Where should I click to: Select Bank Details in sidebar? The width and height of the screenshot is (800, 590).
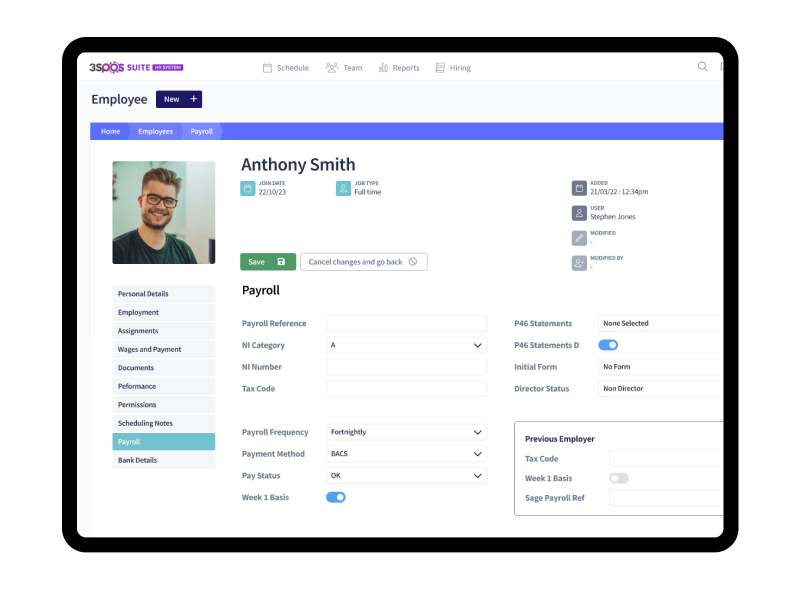click(163, 460)
